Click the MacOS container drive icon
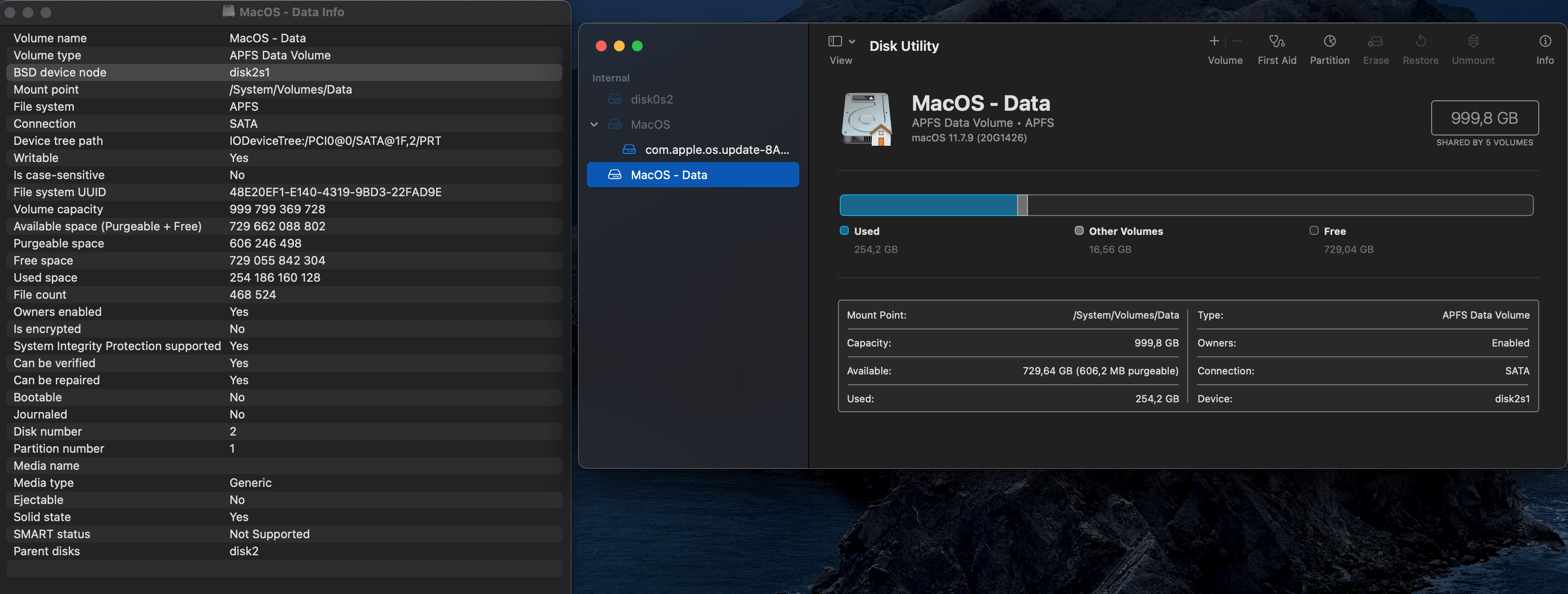The image size is (1568, 594). (x=614, y=124)
